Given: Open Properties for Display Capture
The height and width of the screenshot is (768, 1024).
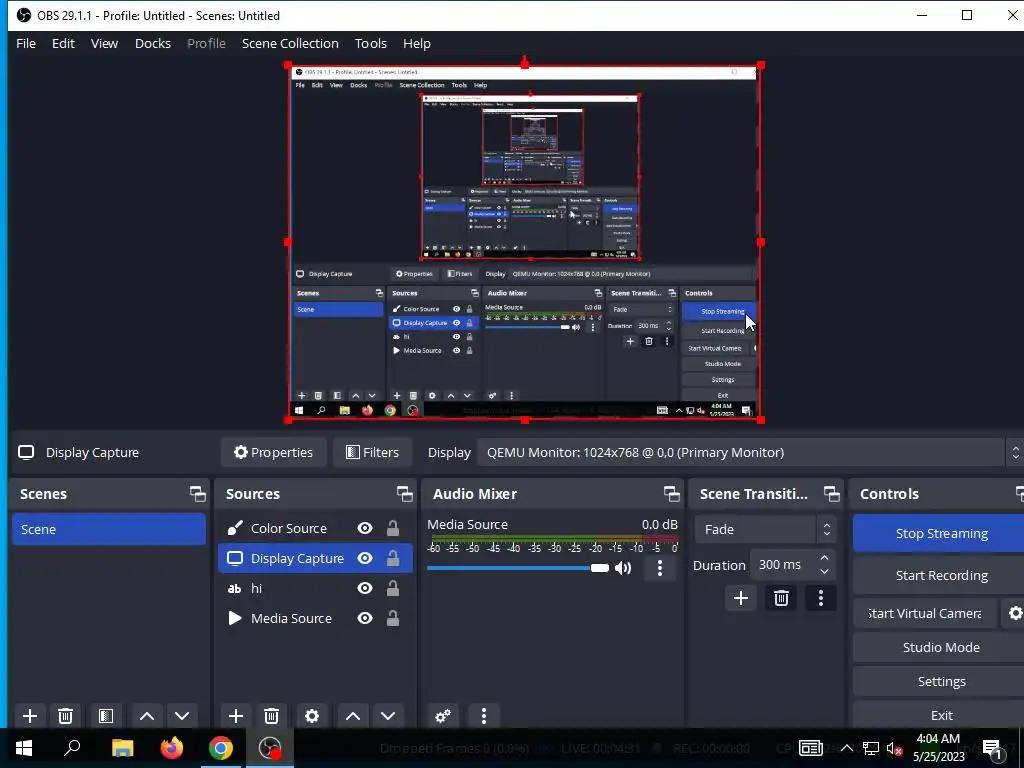Looking at the screenshot, I should (x=274, y=453).
